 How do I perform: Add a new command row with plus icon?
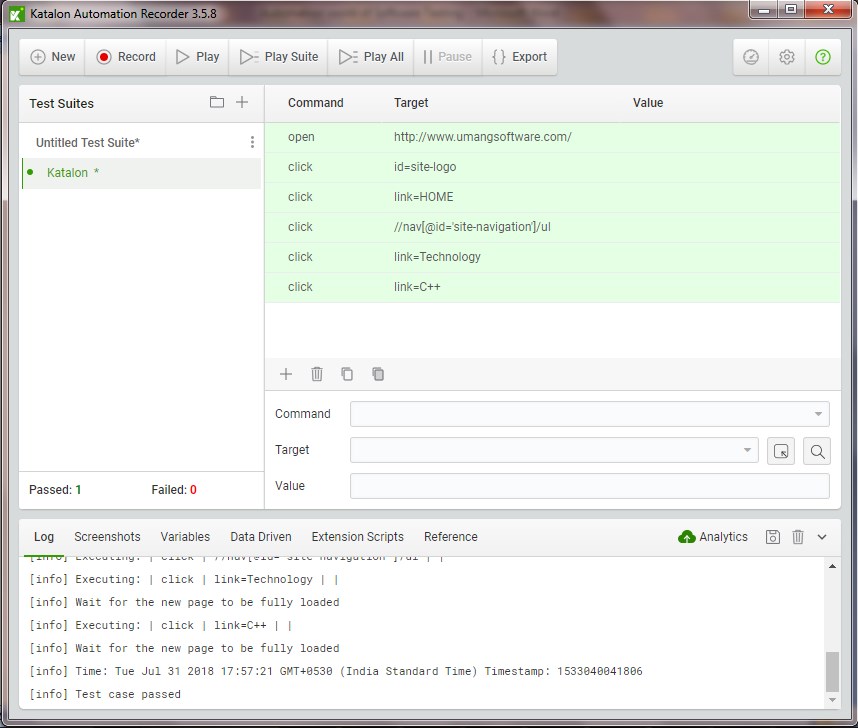tap(286, 374)
